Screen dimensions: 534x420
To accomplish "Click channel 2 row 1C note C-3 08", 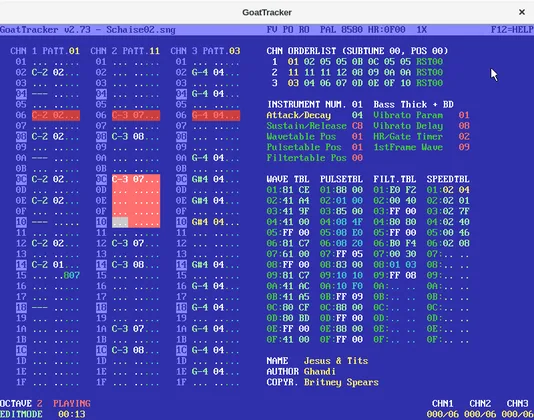I will click(x=128, y=350).
